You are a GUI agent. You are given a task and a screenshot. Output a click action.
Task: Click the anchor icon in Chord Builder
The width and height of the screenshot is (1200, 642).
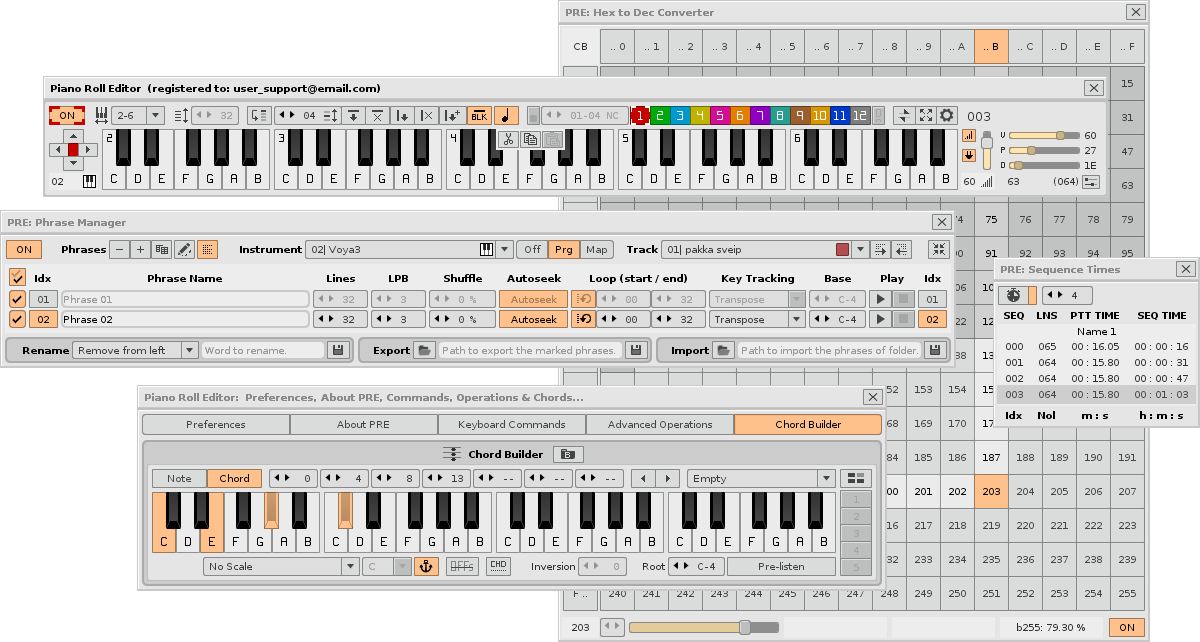tap(427, 567)
